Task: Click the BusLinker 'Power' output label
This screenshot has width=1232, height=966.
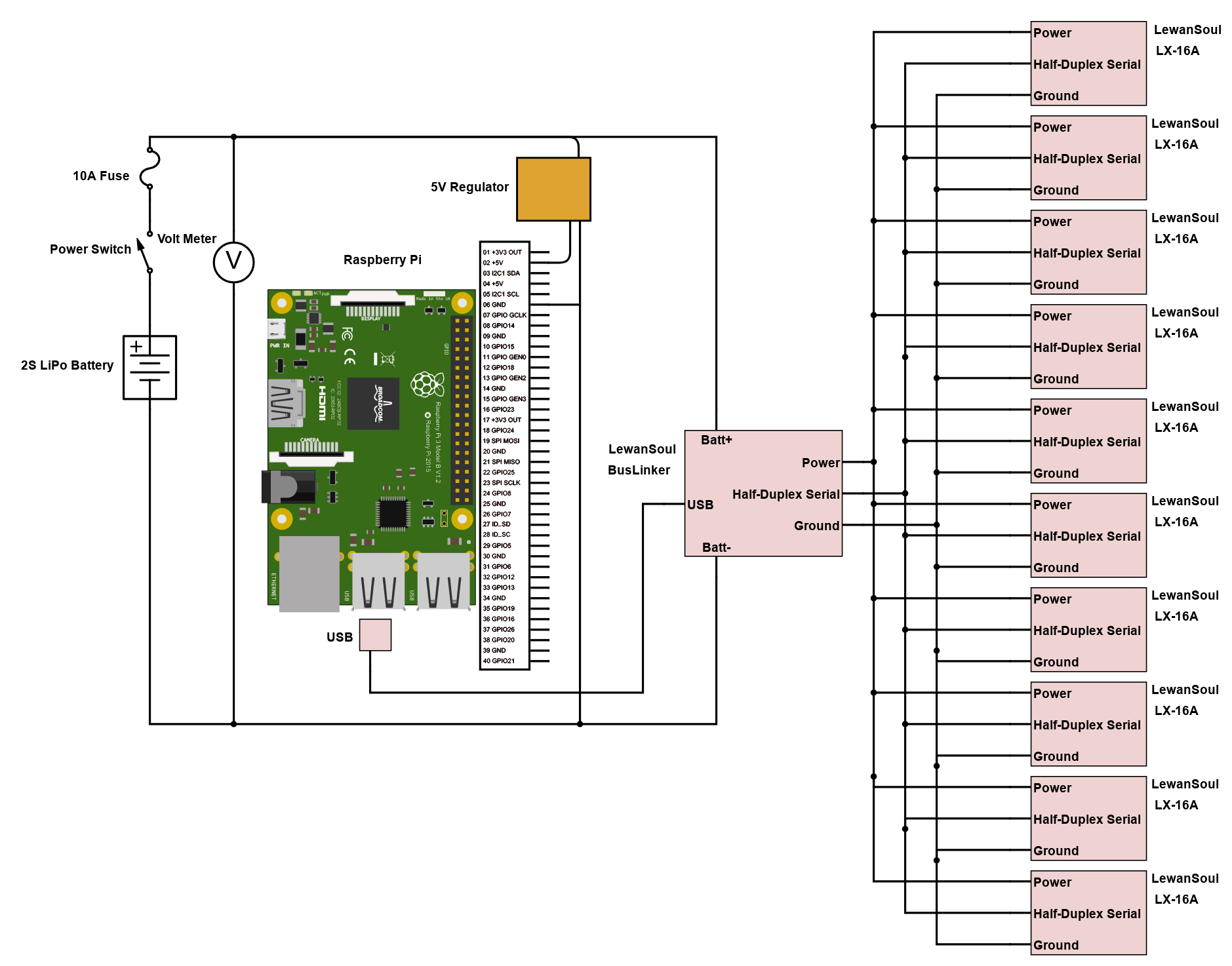Action: (x=820, y=463)
